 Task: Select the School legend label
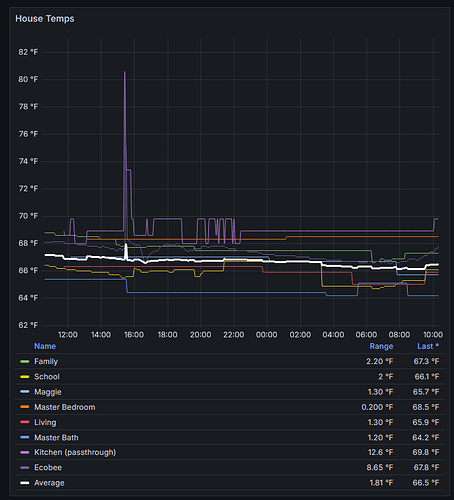(x=47, y=377)
